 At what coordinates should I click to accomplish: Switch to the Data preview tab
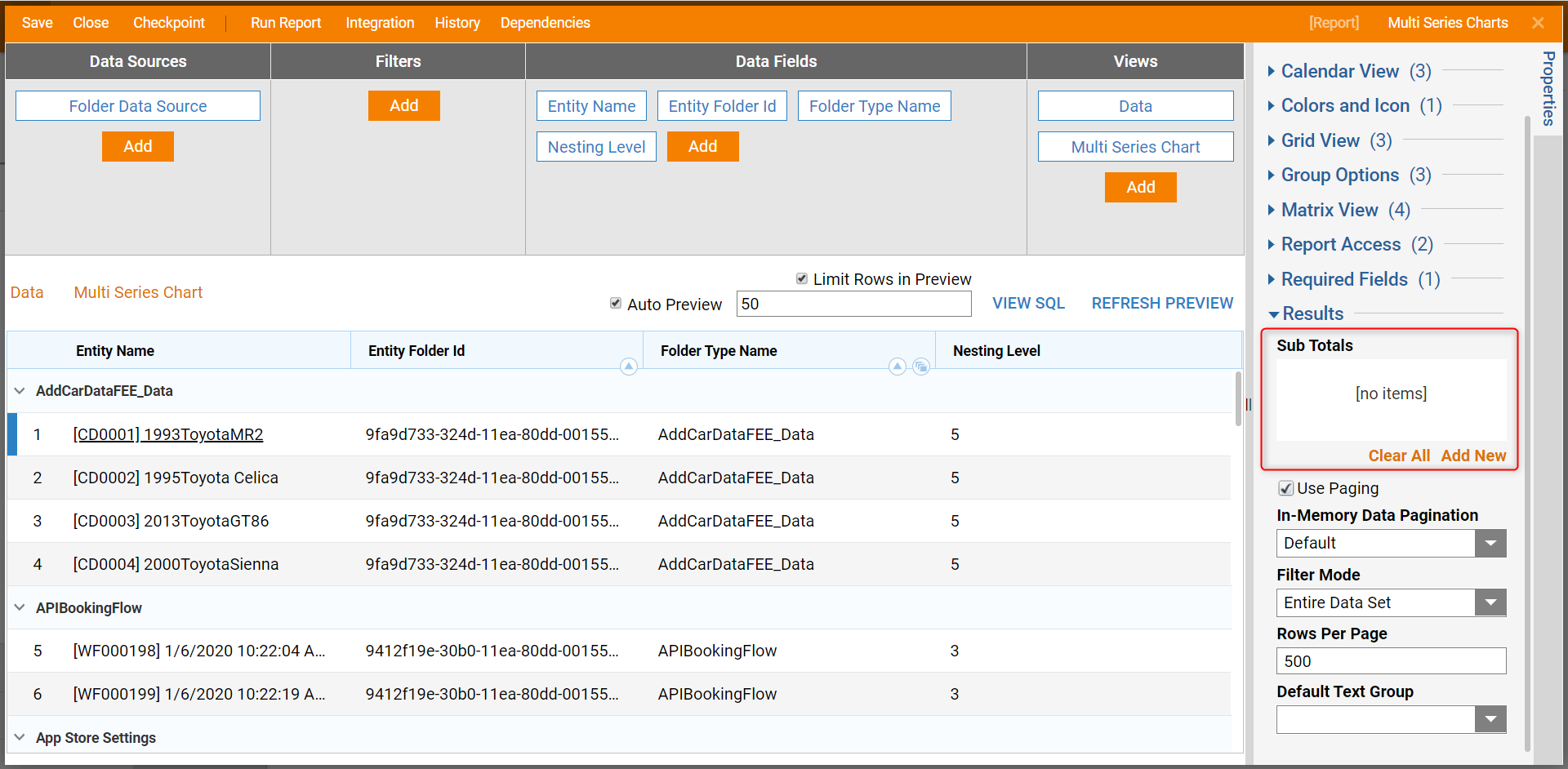tap(27, 292)
